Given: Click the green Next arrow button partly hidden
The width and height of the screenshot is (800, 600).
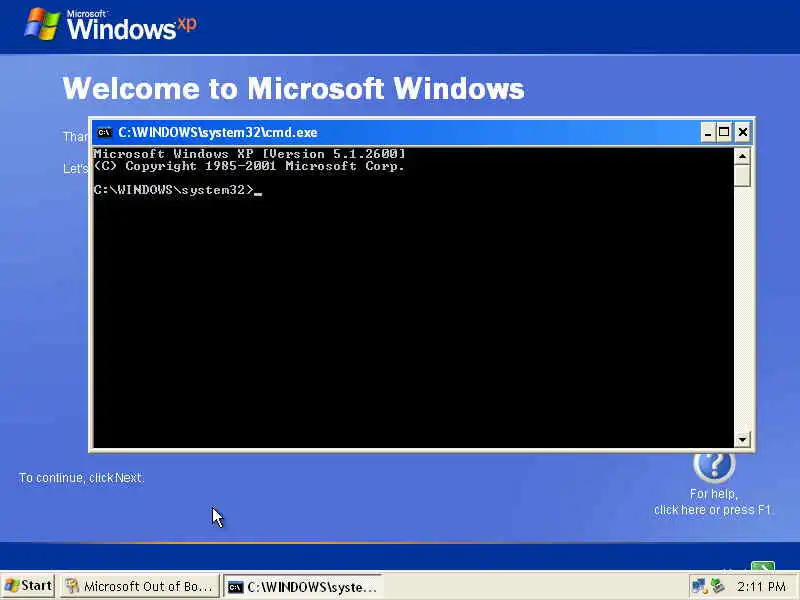Looking at the screenshot, I should coord(763,565).
